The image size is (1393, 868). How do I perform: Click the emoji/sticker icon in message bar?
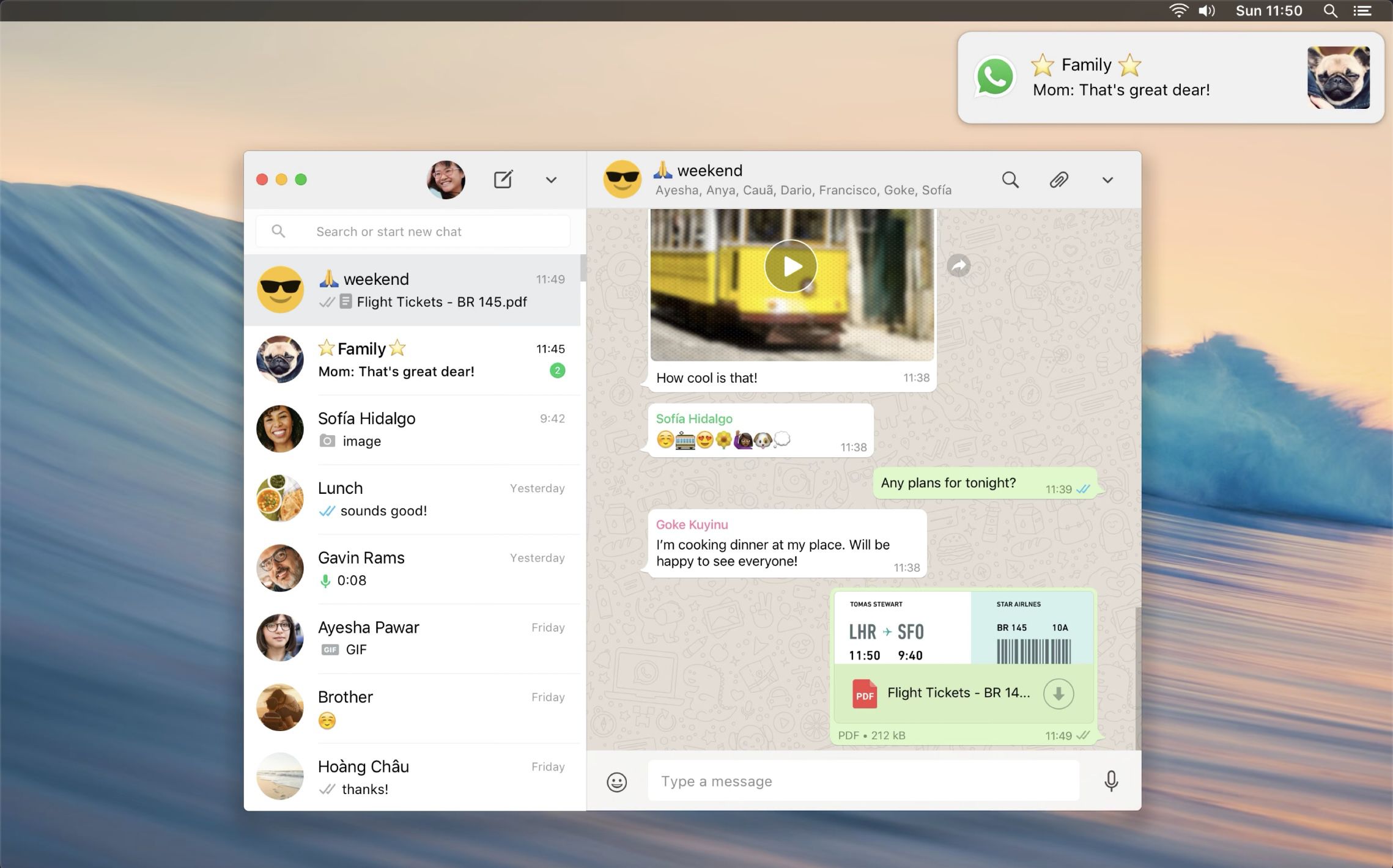(617, 782)
